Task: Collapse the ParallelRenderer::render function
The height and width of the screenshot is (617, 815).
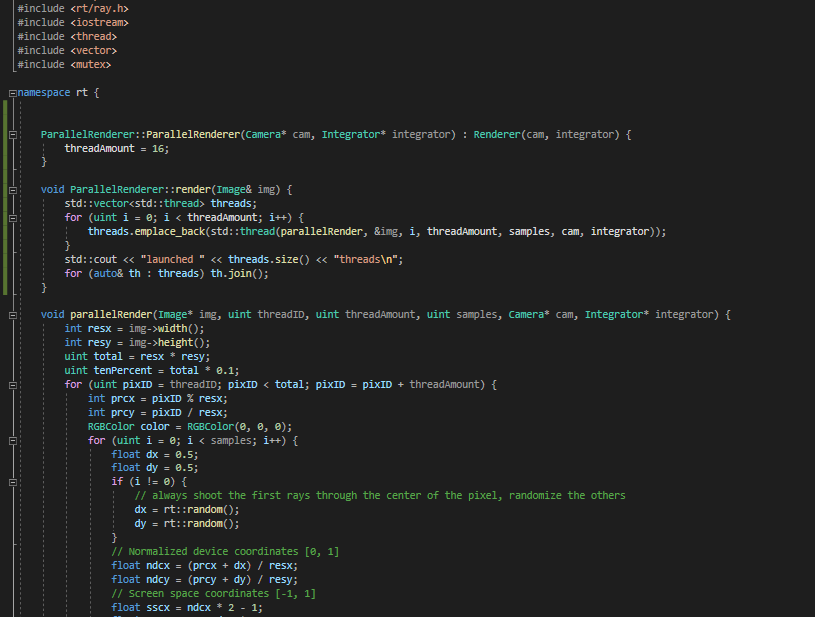Action: [x=12, y=190]
